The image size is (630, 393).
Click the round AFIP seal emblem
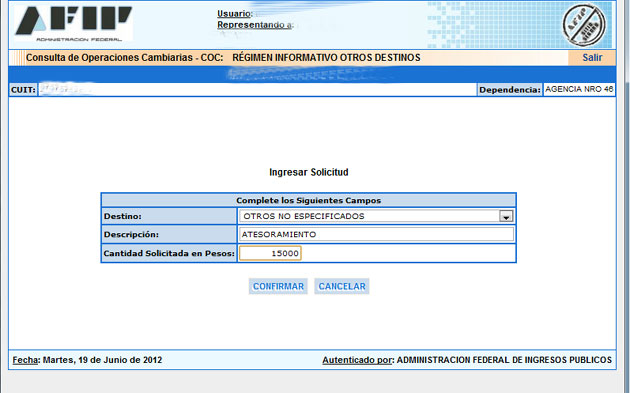point(584,25)
